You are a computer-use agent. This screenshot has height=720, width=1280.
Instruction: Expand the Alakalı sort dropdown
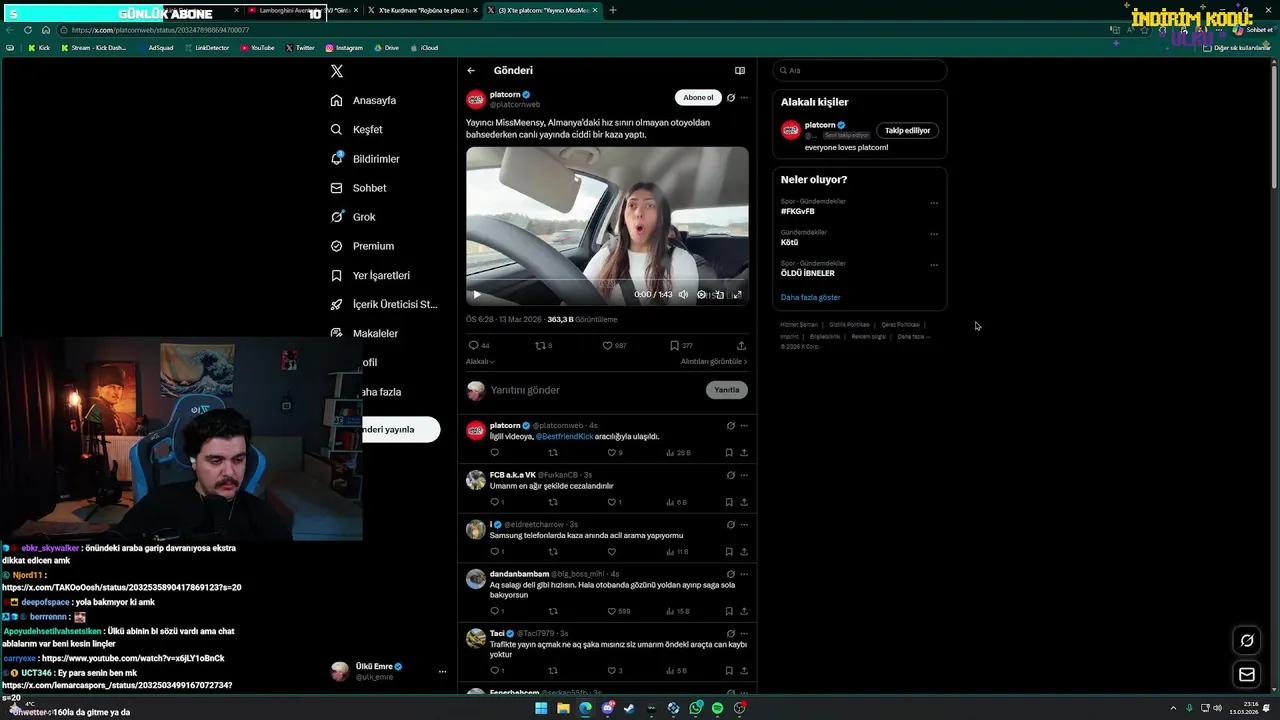[x=480, y=362]
